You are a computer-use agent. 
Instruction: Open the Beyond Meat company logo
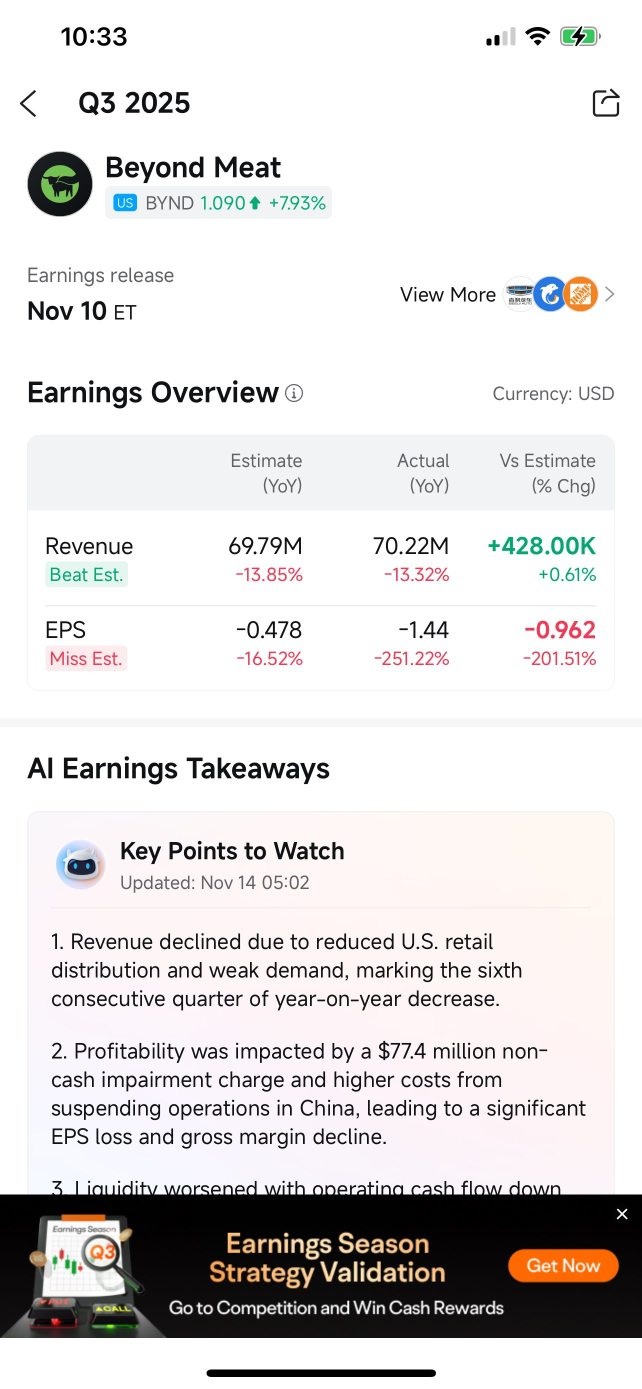click(60, 184)
